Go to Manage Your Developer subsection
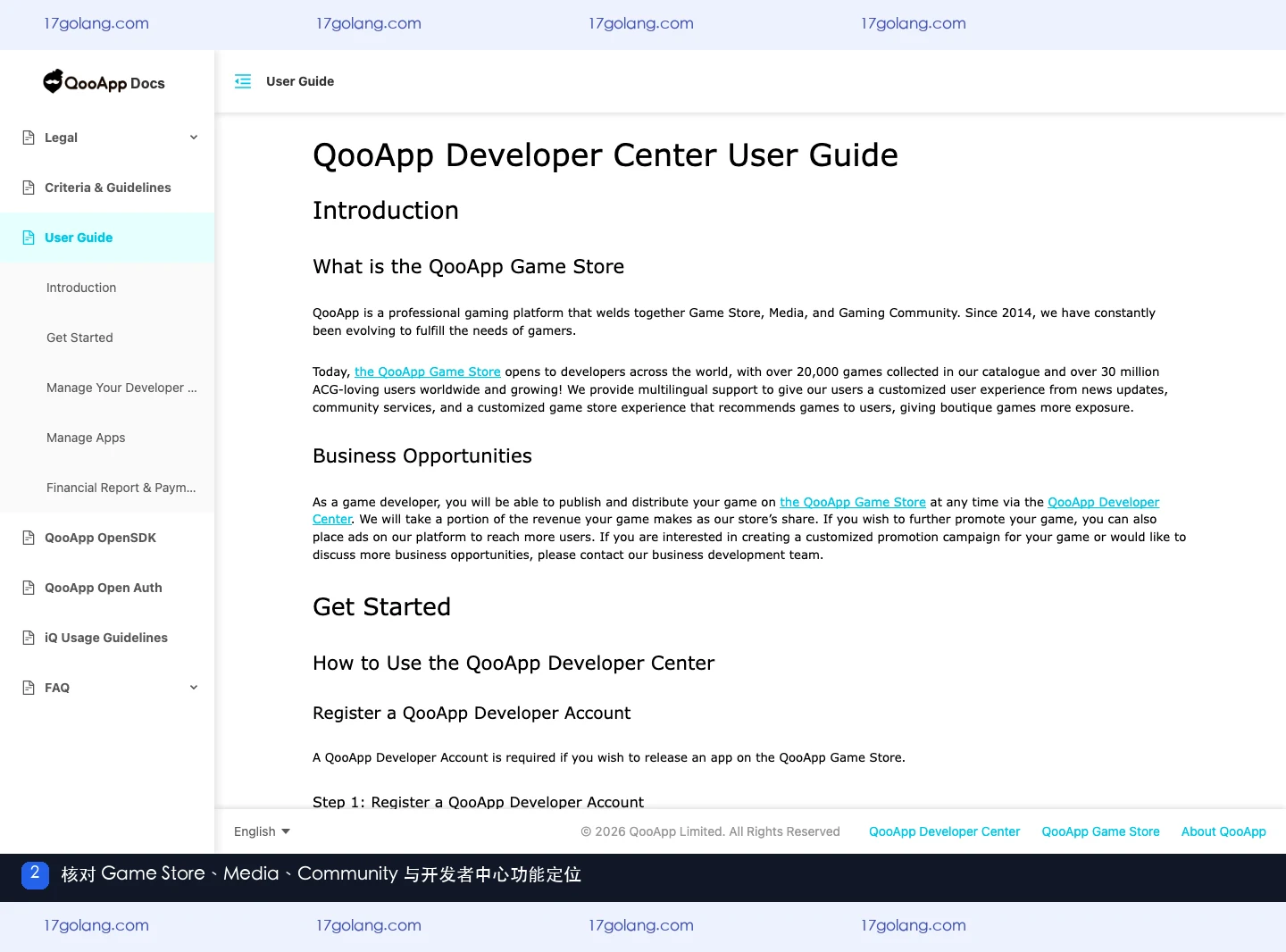Image resolution: width=1286 pixels, height=952 pixels. (107, 388)
